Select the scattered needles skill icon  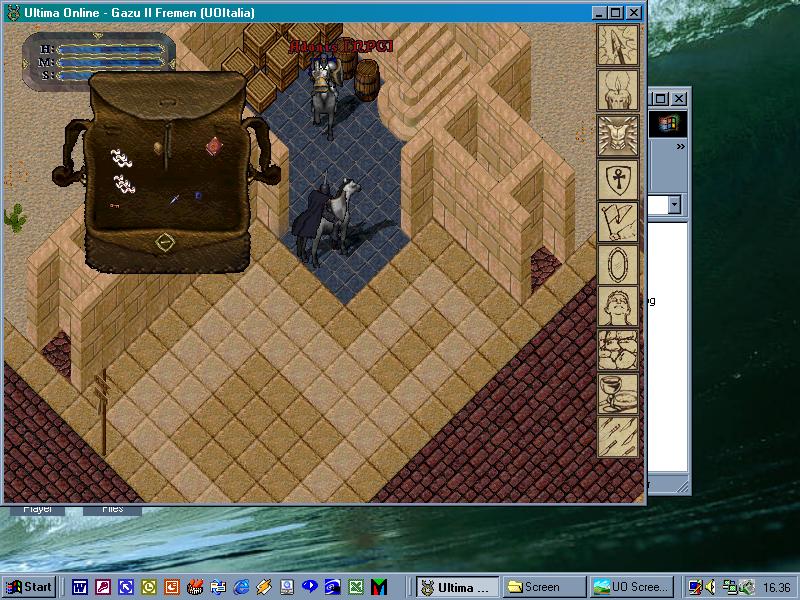click(x=618, y=437)
